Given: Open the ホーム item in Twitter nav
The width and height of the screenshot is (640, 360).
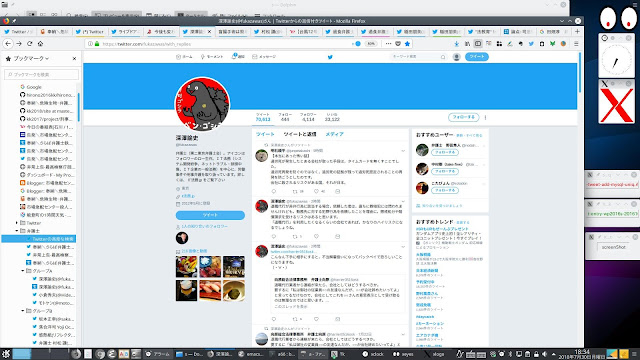Looking at the screenshot, I should pyautogui.click(x=184, y=57).
